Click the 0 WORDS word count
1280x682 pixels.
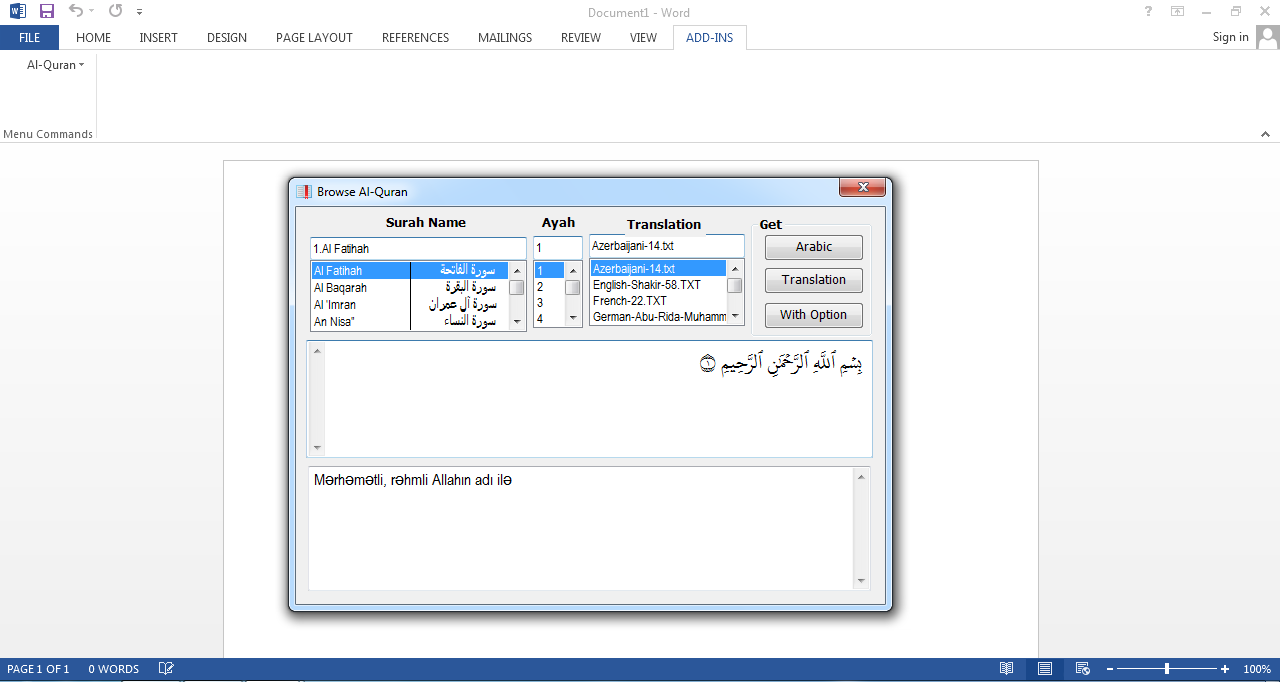pos(114,669)
